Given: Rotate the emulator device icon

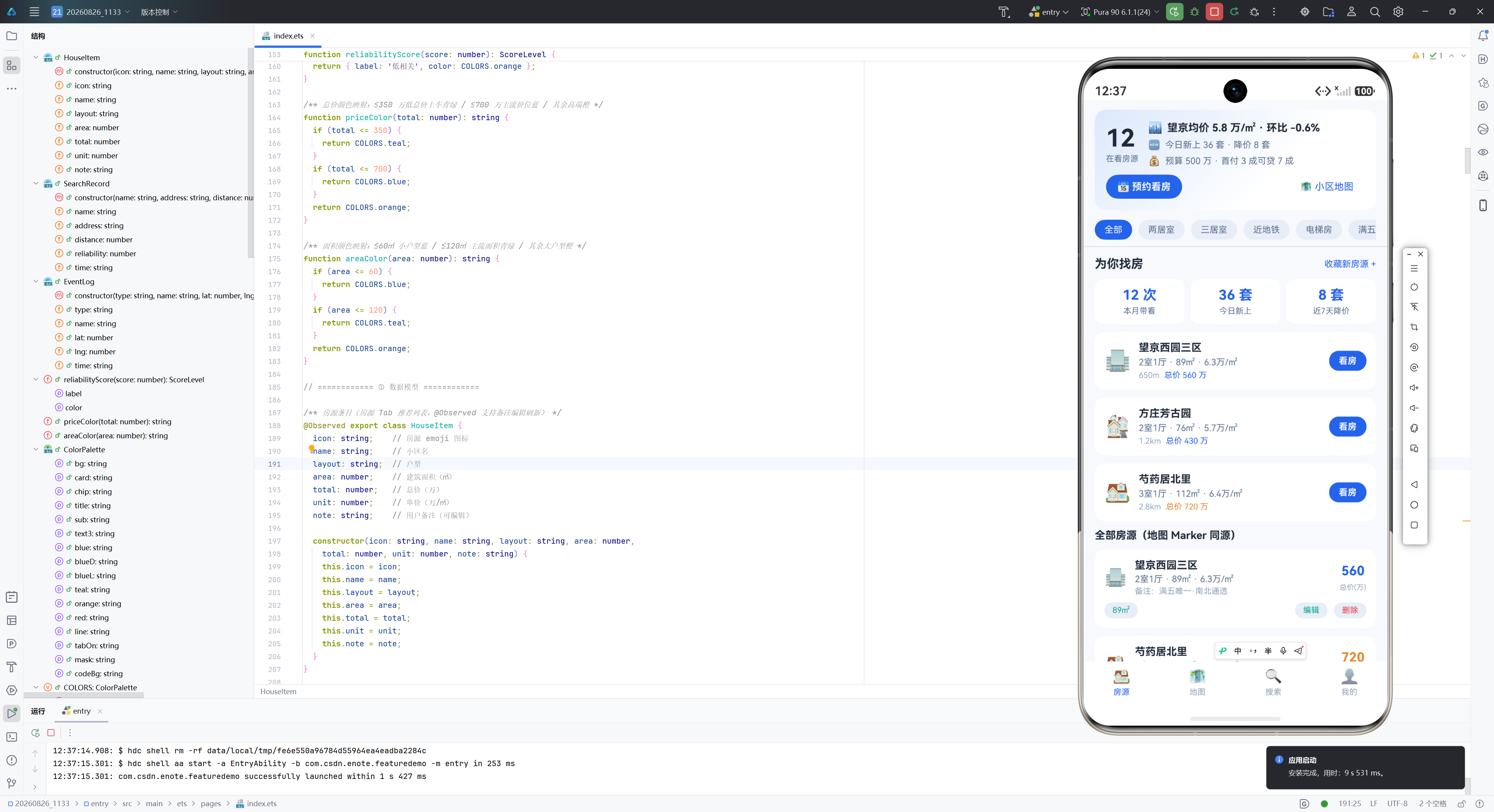Looking at the screenshot, I should tap(1415, 428).
